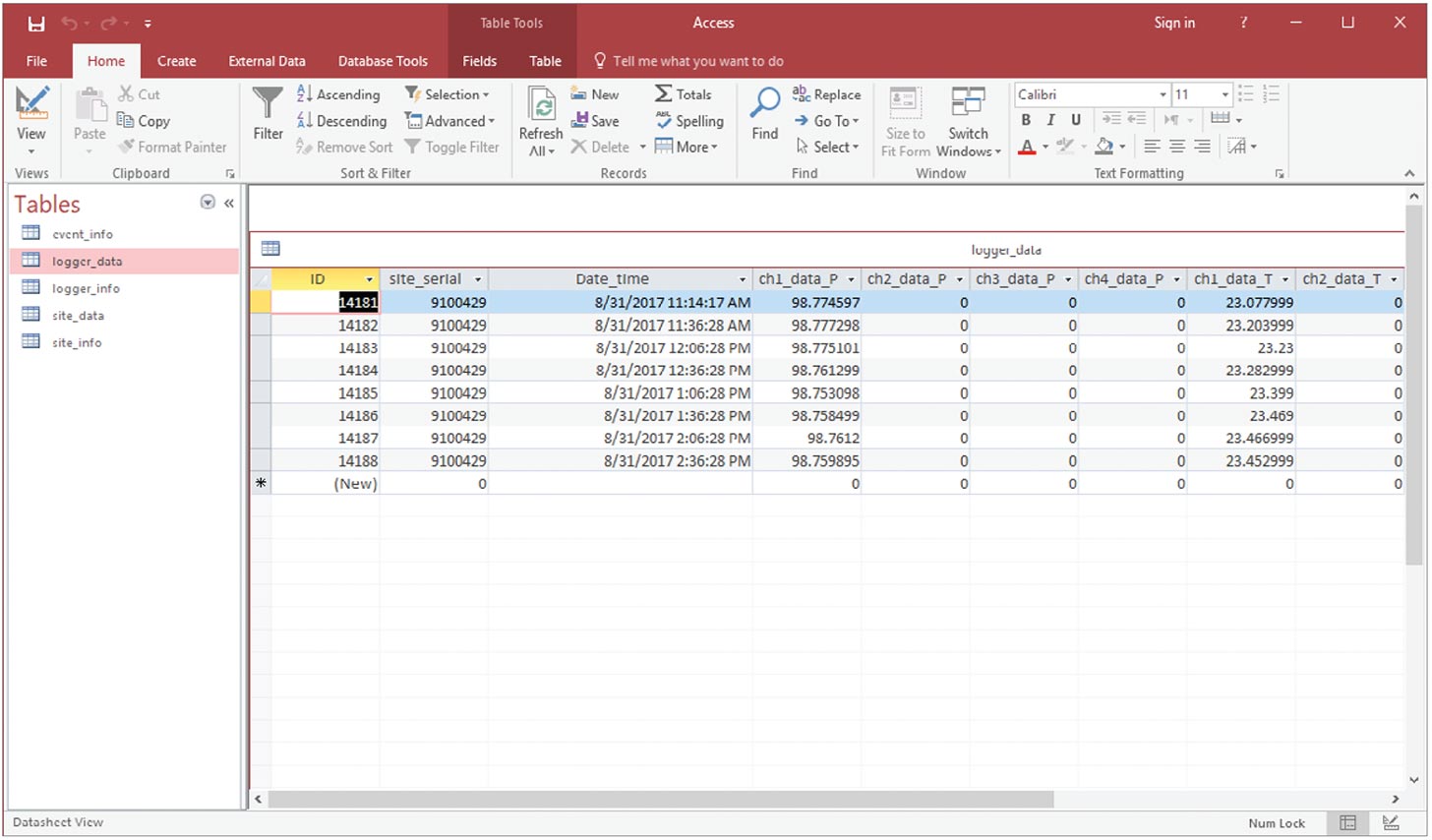Collapse the Tables navigation pane

coord(228,203)
